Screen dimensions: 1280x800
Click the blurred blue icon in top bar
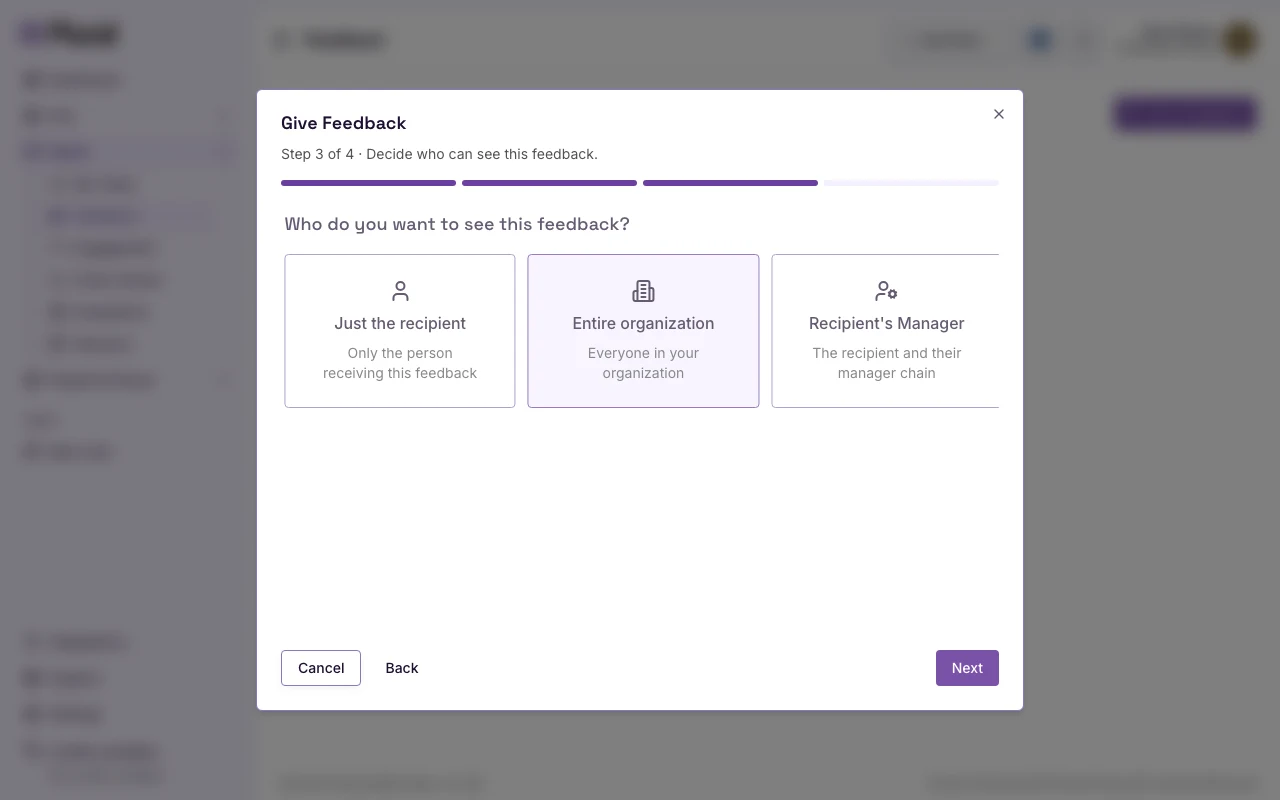[x=1040, y=40]
